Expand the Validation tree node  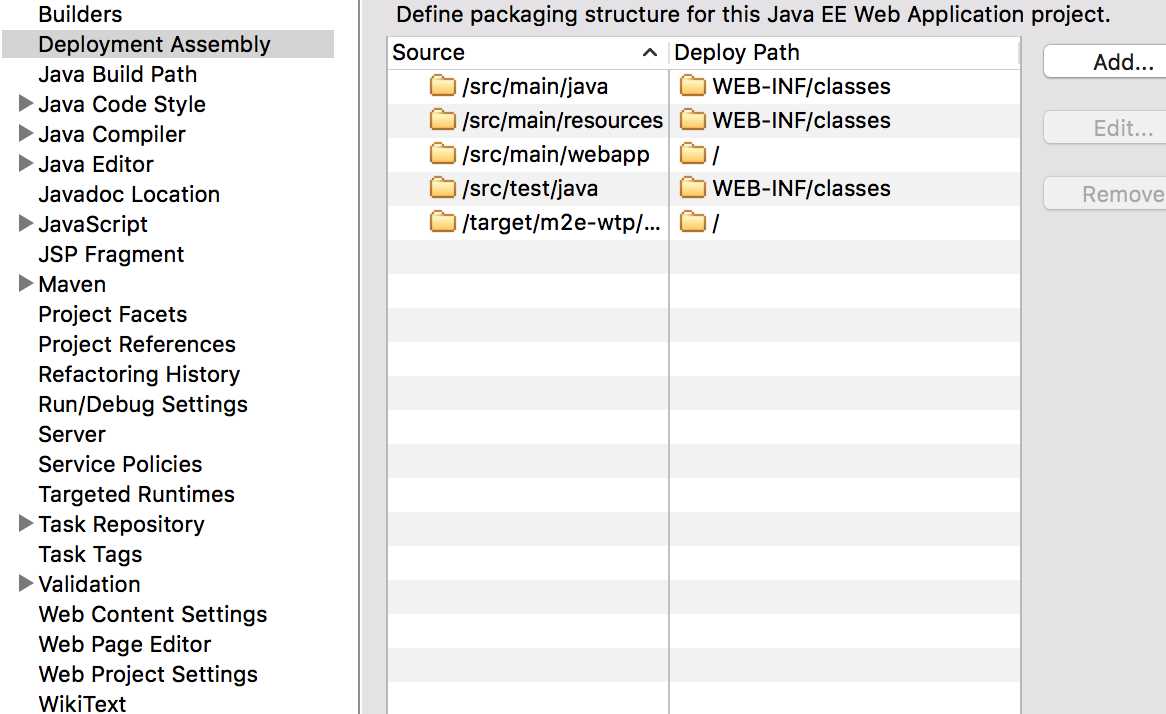click(26, 584)
